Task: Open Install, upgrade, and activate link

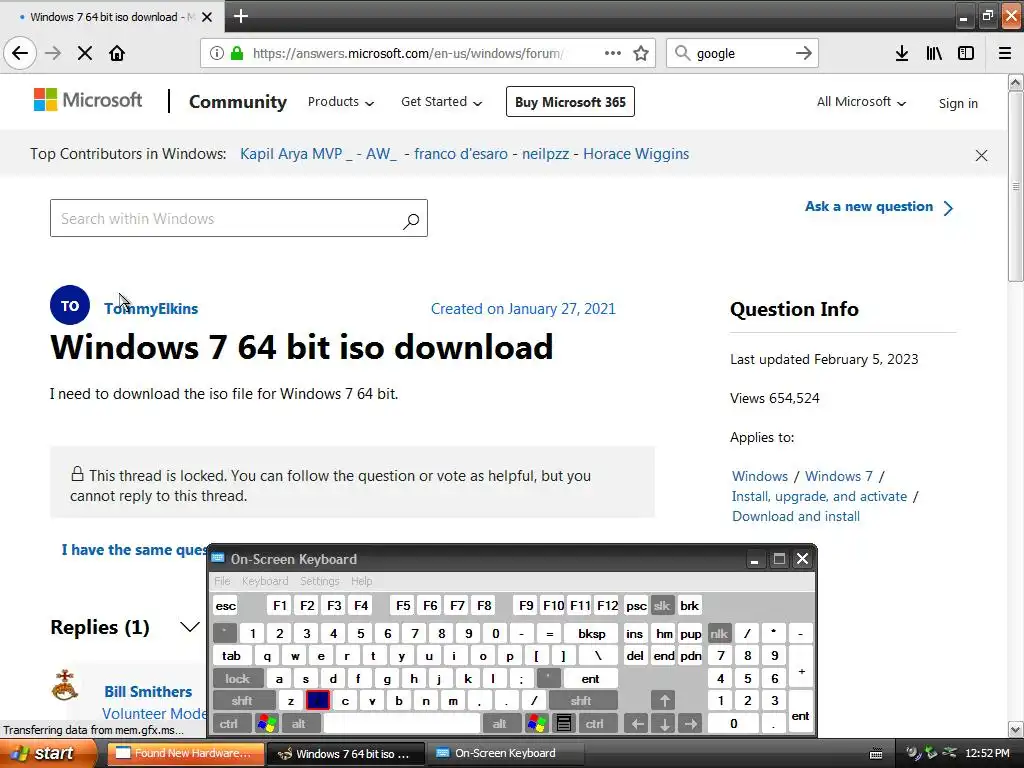Action: click(x=819, y=496)
